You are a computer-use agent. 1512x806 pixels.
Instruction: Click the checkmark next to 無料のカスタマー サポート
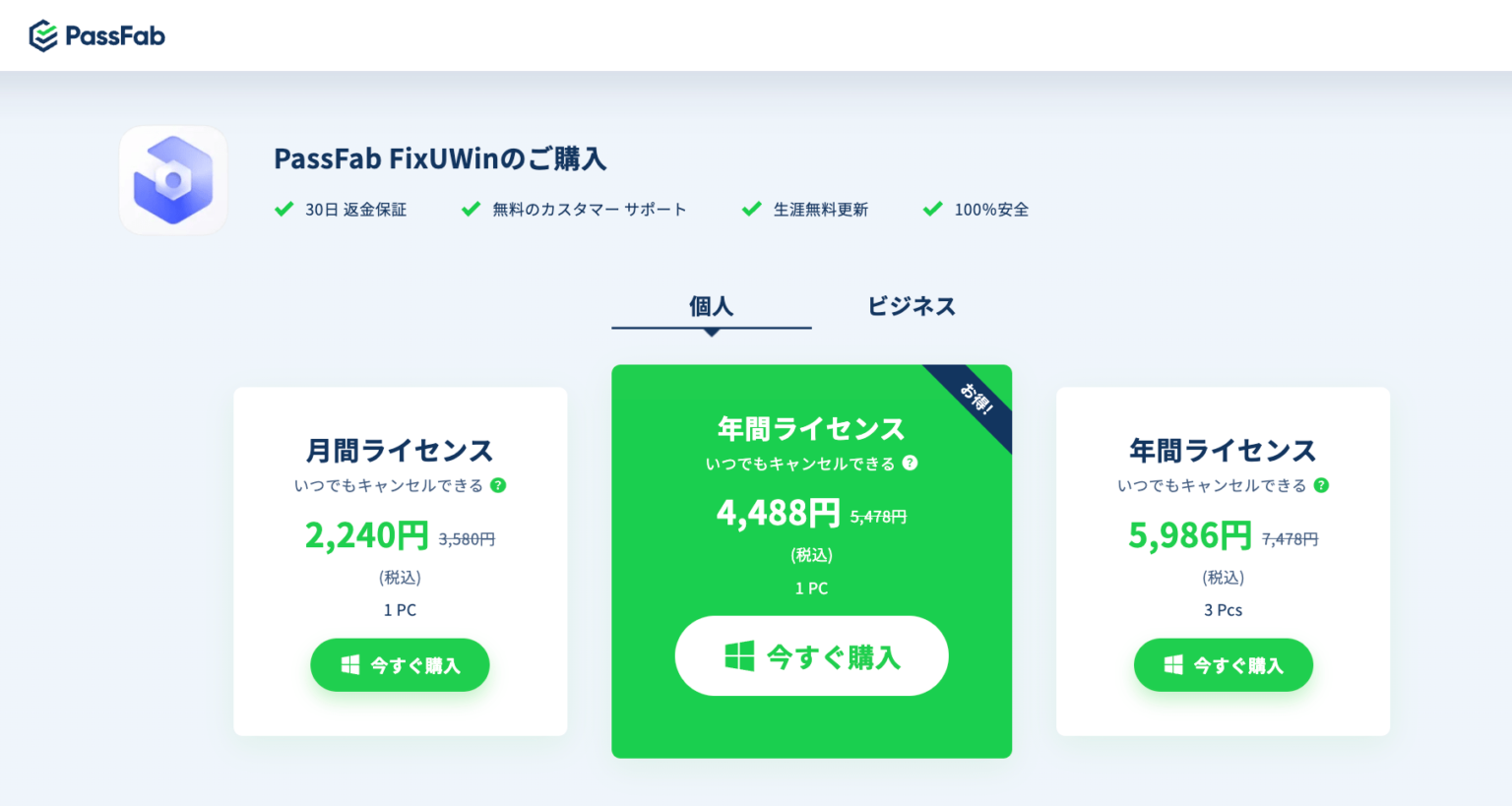coord(471,209)
